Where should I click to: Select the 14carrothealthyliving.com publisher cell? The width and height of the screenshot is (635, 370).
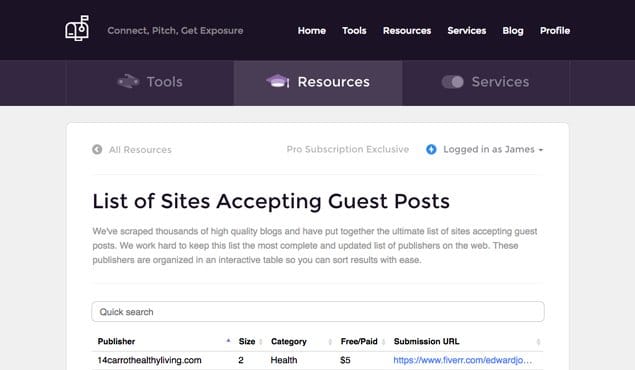click(x=149, y=360)
